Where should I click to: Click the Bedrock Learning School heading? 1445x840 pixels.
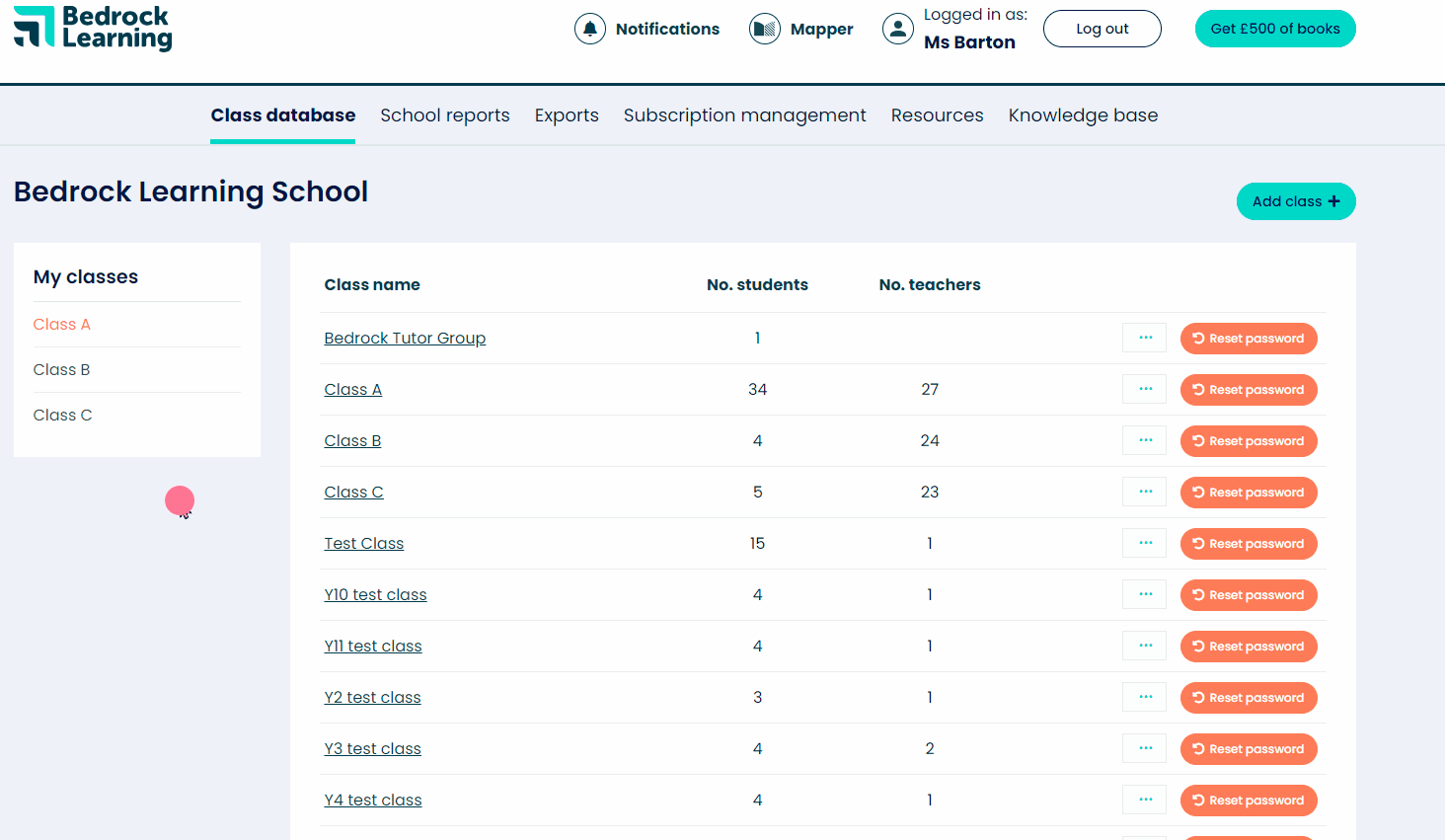tap(190, 191)
